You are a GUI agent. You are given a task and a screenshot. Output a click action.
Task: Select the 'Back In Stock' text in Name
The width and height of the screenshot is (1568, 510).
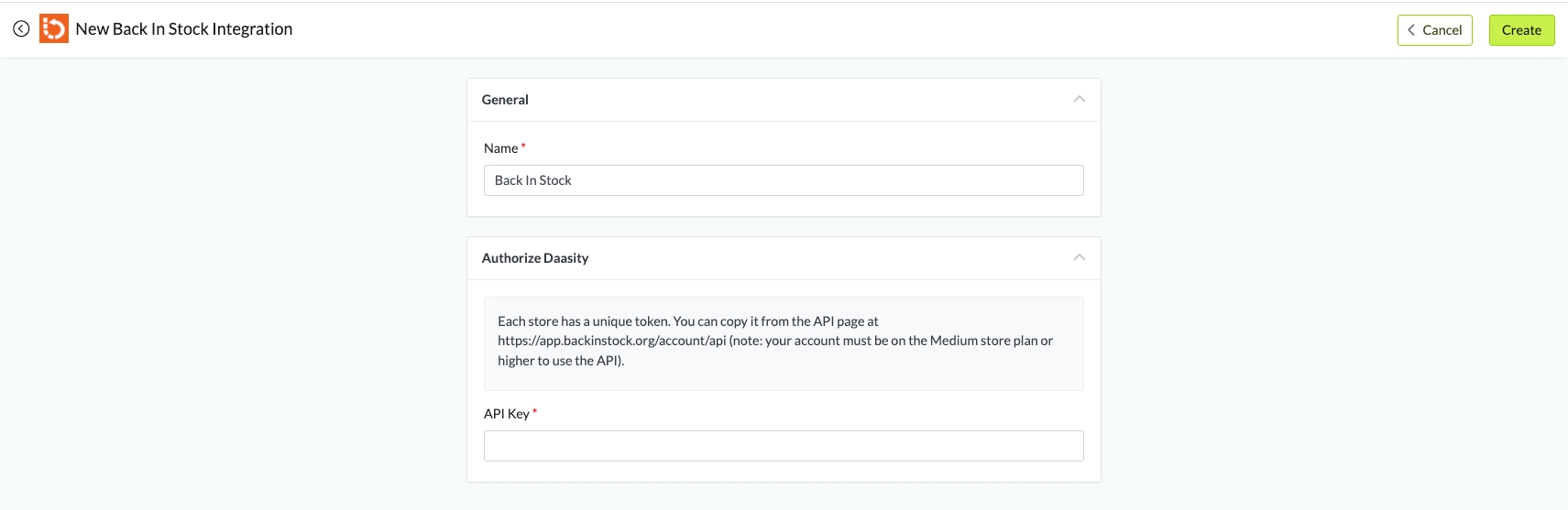click(x=532, y=180)
